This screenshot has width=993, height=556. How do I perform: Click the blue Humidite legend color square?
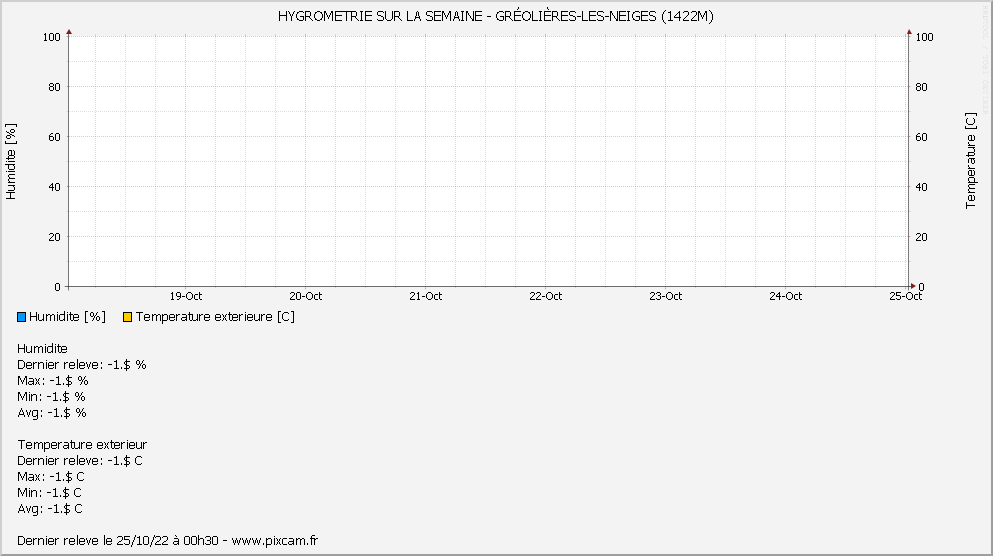22,317
